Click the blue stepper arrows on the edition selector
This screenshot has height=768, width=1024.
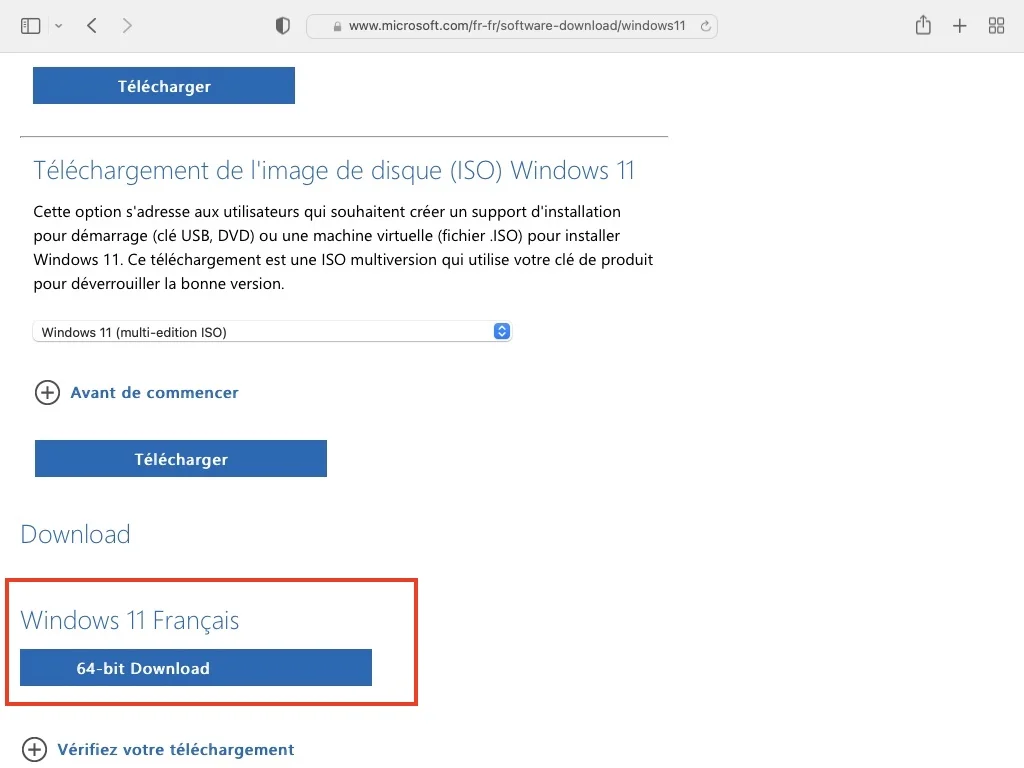click(500, 331)
